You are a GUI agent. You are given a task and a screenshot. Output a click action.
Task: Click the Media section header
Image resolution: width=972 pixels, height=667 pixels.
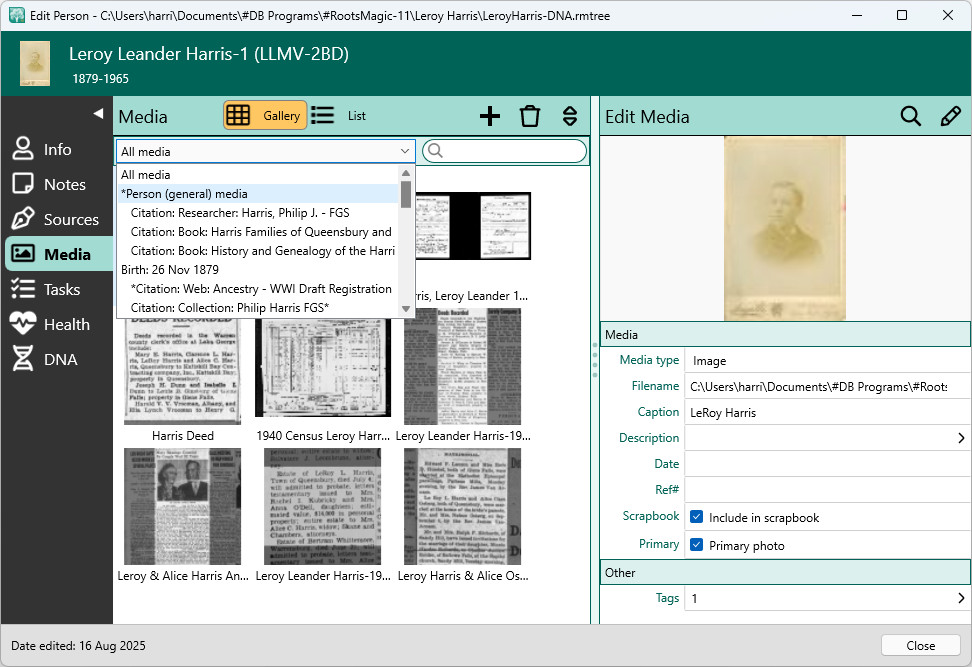[x=785, y=334]
